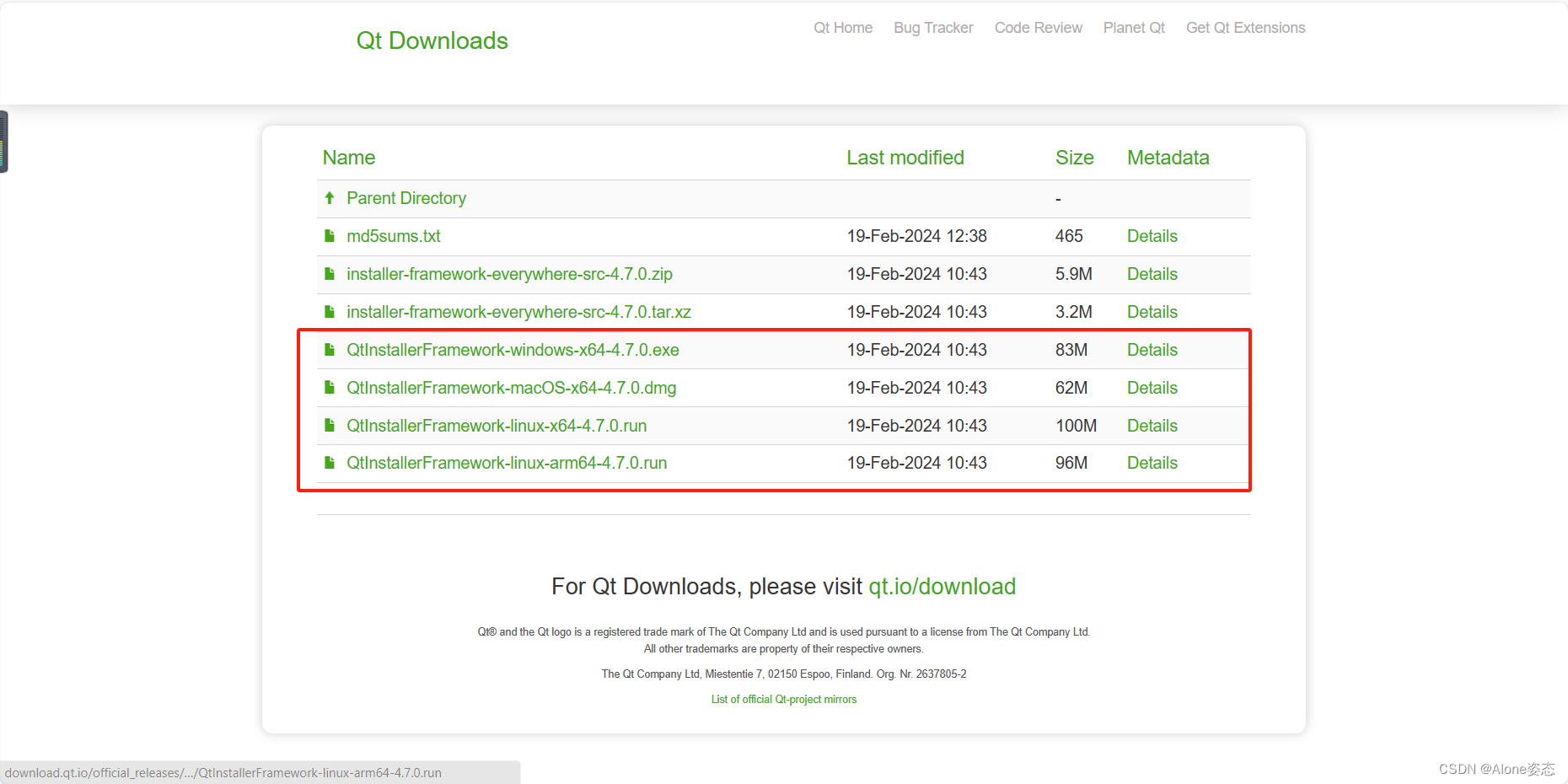Download QtInstallerFramework-linux-x64-4.7.0.run

tap(497, 426)
